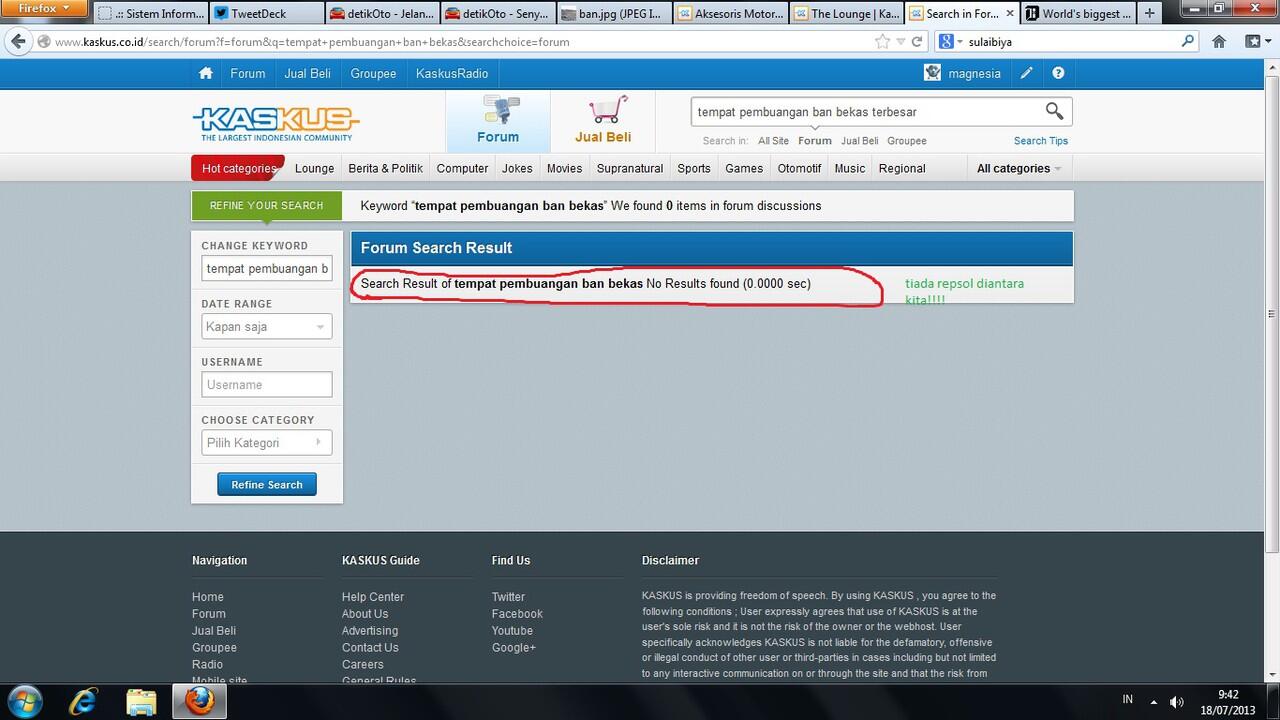The height and width of the screenshot is (720, 1280).
Task: Open the Computer category
Action: [462, 168]
